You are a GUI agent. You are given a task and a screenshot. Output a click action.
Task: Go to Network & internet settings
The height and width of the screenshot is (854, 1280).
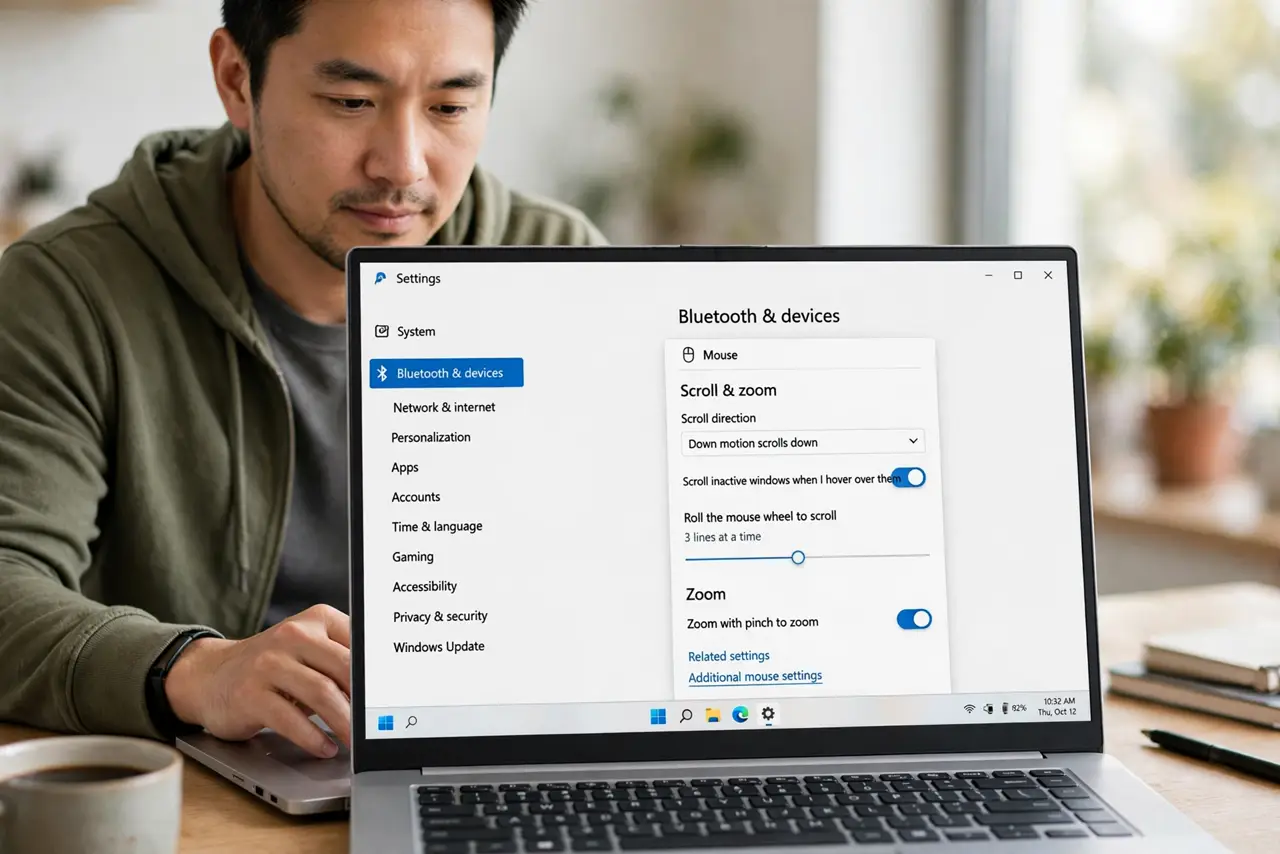[x=444, y=407]
